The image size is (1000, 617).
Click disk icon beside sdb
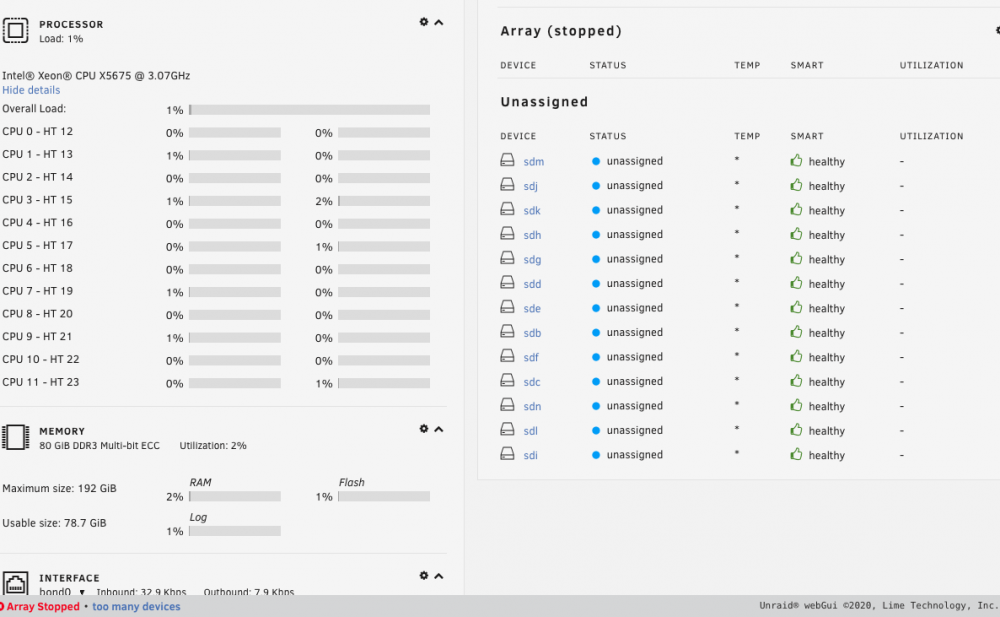[507, 331]
